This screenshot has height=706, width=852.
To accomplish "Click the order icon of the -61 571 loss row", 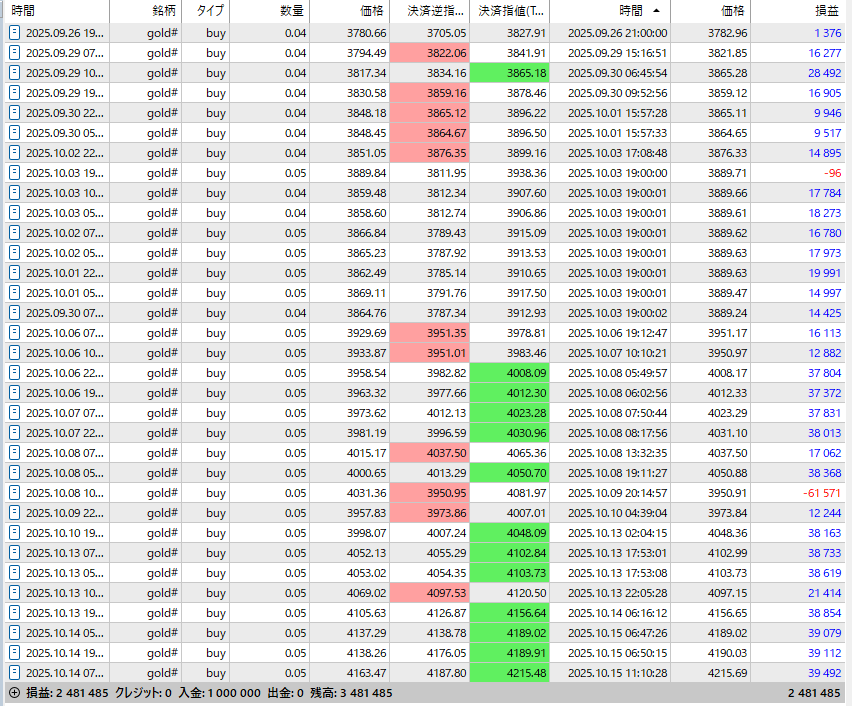I will 15,493.
